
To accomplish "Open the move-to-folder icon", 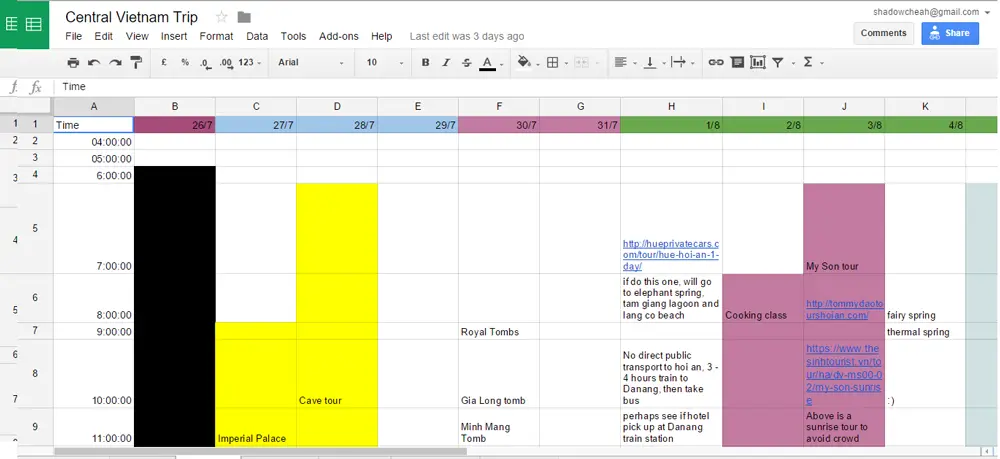I will click(x=244, y=17).
